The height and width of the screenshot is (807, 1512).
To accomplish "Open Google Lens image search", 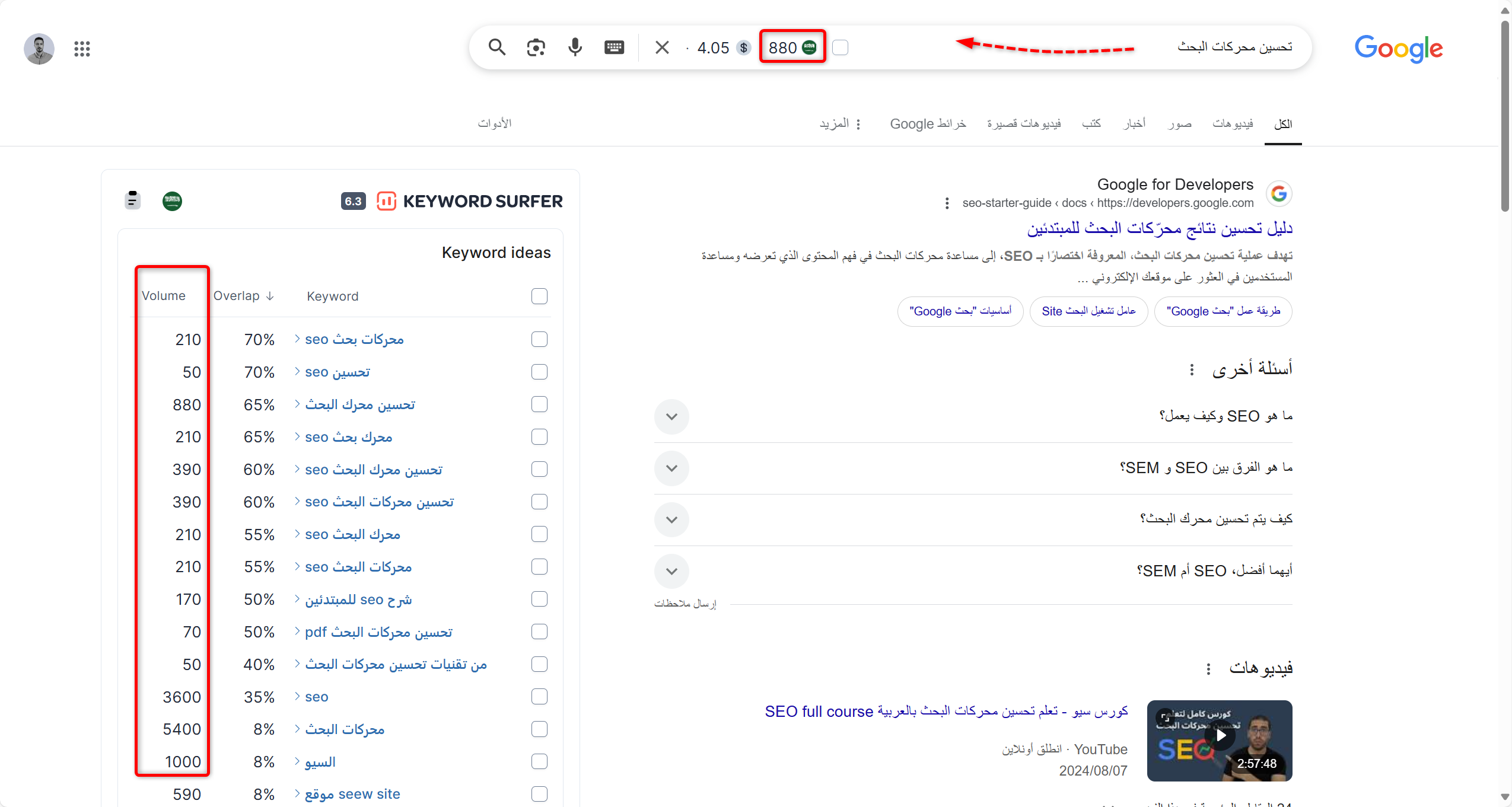I will 536,47.
